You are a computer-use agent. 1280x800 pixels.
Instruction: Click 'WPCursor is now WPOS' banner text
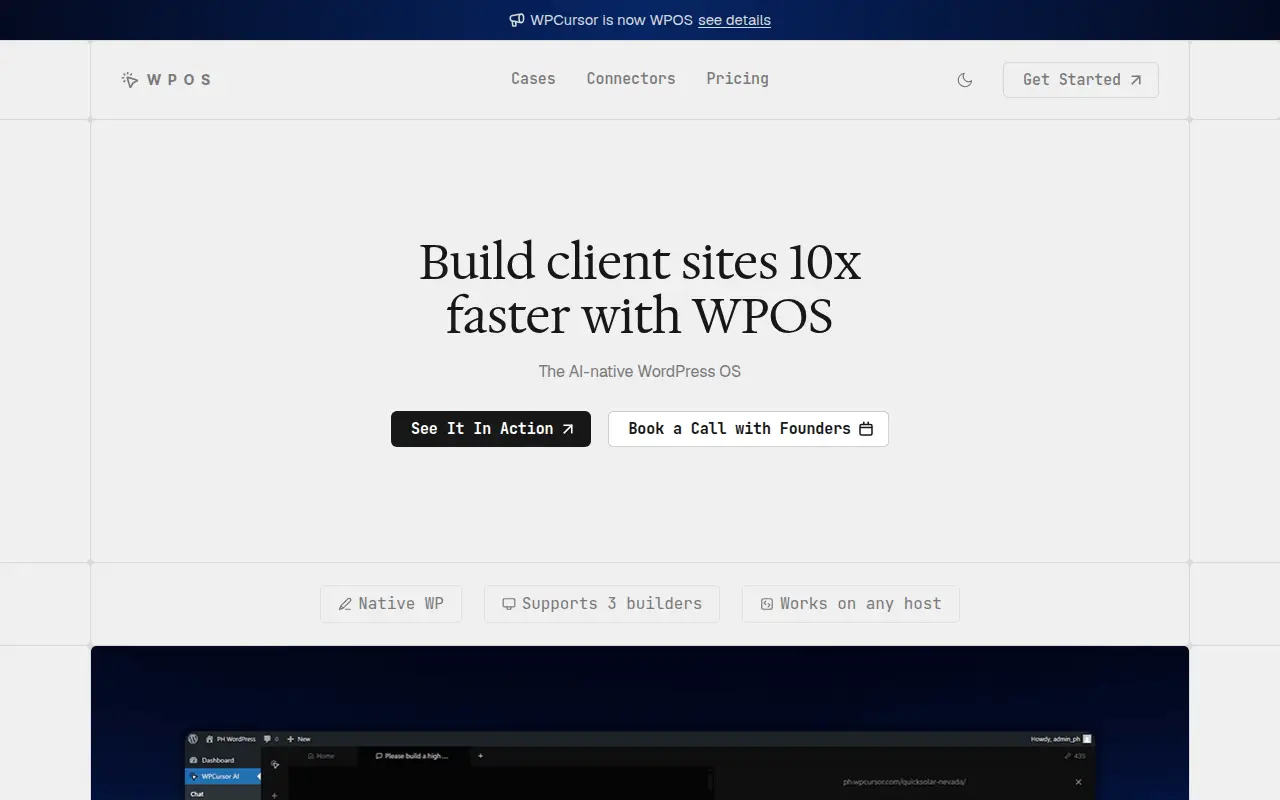[612, 20]
